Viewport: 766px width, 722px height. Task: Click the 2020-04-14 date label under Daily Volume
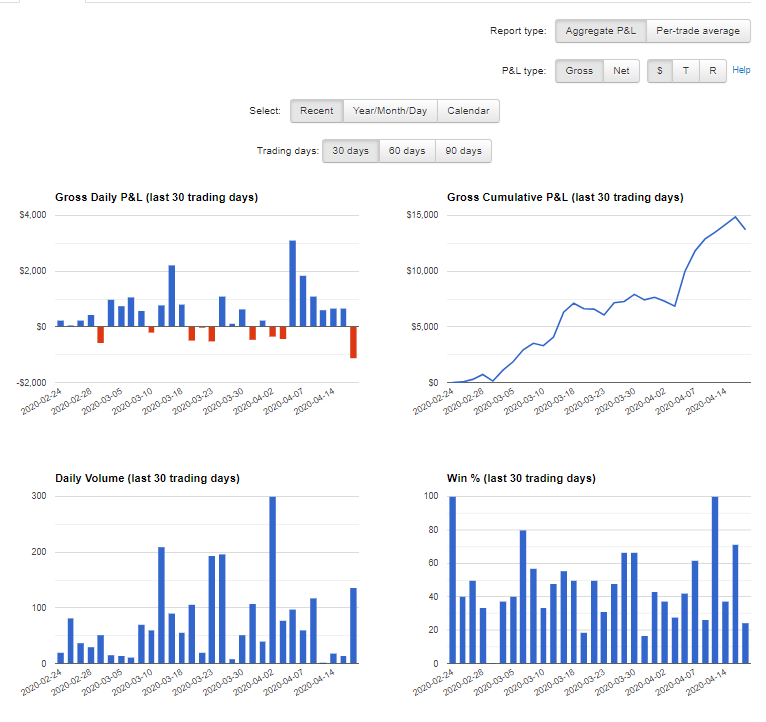coord(315,682)
